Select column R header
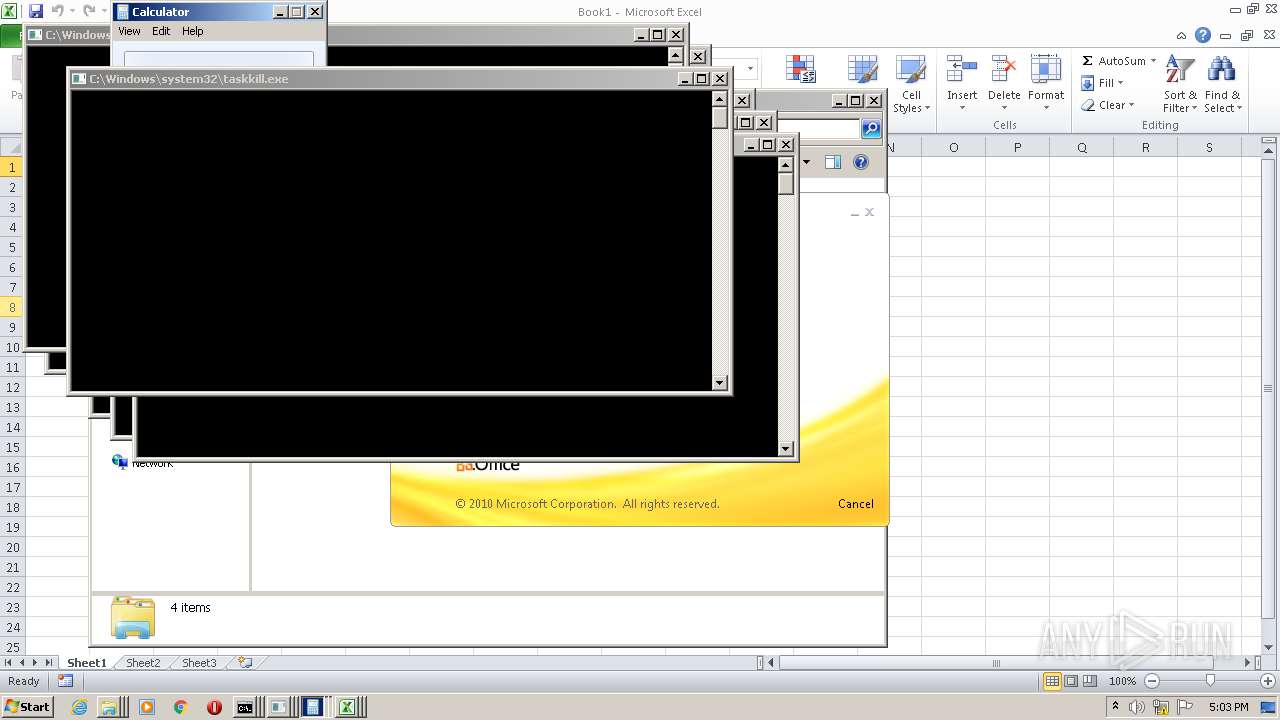1280x720 pixels. [1145, 147]
